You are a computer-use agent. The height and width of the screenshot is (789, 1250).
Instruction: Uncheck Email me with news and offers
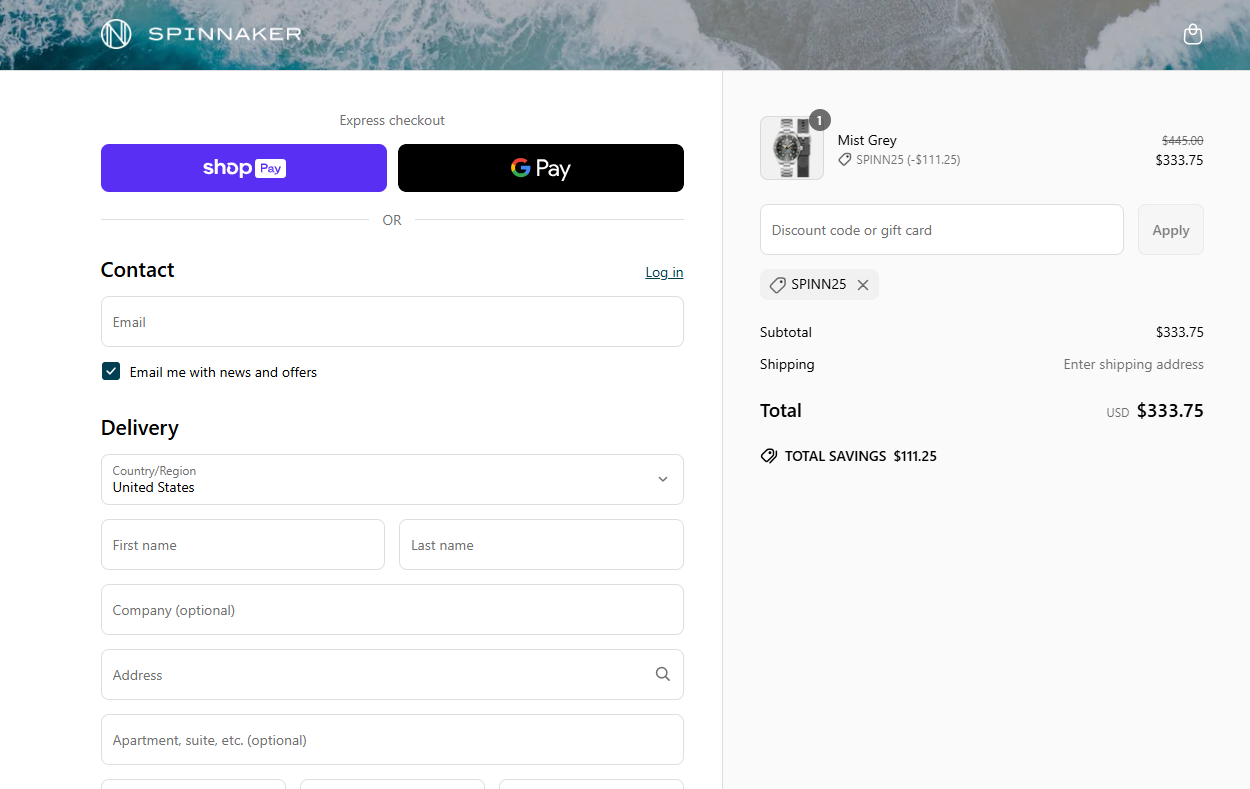tap(110, 371)
